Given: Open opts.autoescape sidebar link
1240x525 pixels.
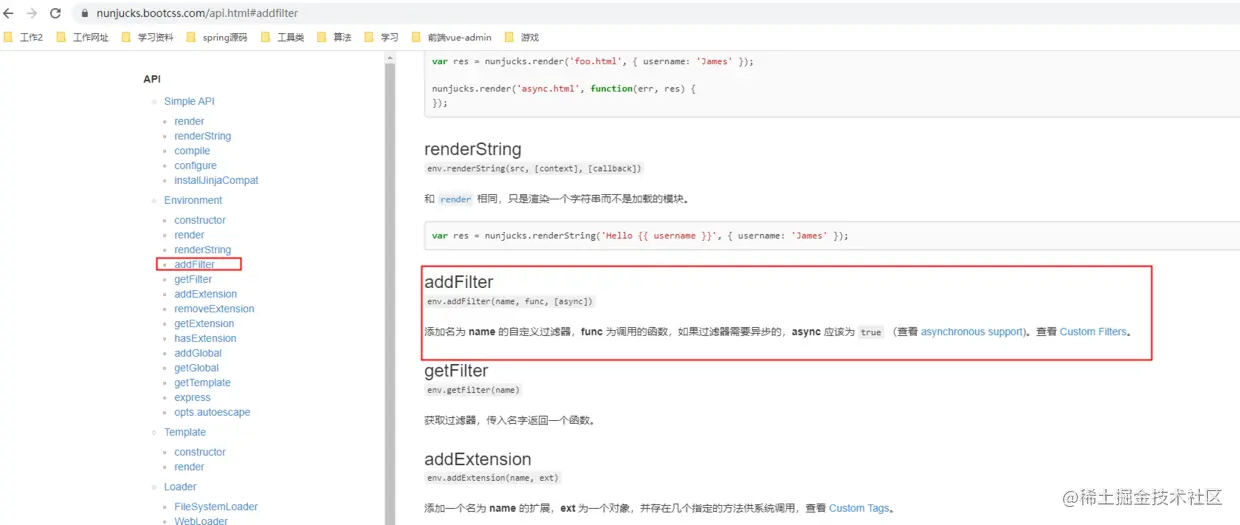Looking at the screenshot, I should [212, 412].
